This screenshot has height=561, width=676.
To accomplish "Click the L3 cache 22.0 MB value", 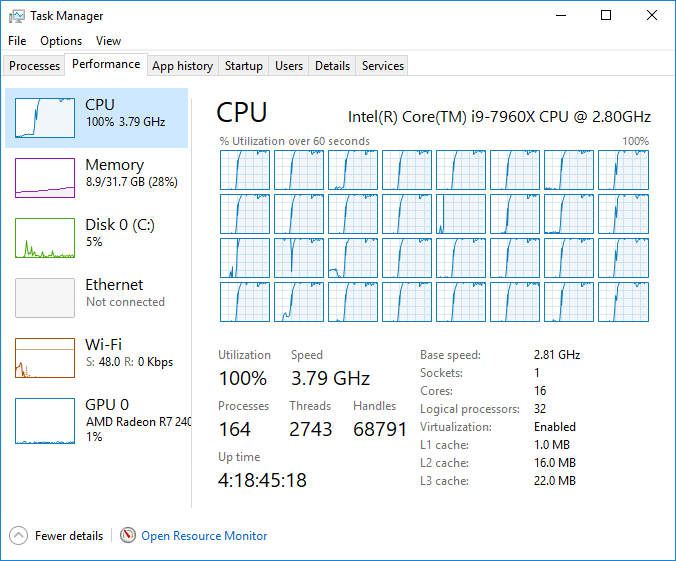I will (x=555, y=481).
